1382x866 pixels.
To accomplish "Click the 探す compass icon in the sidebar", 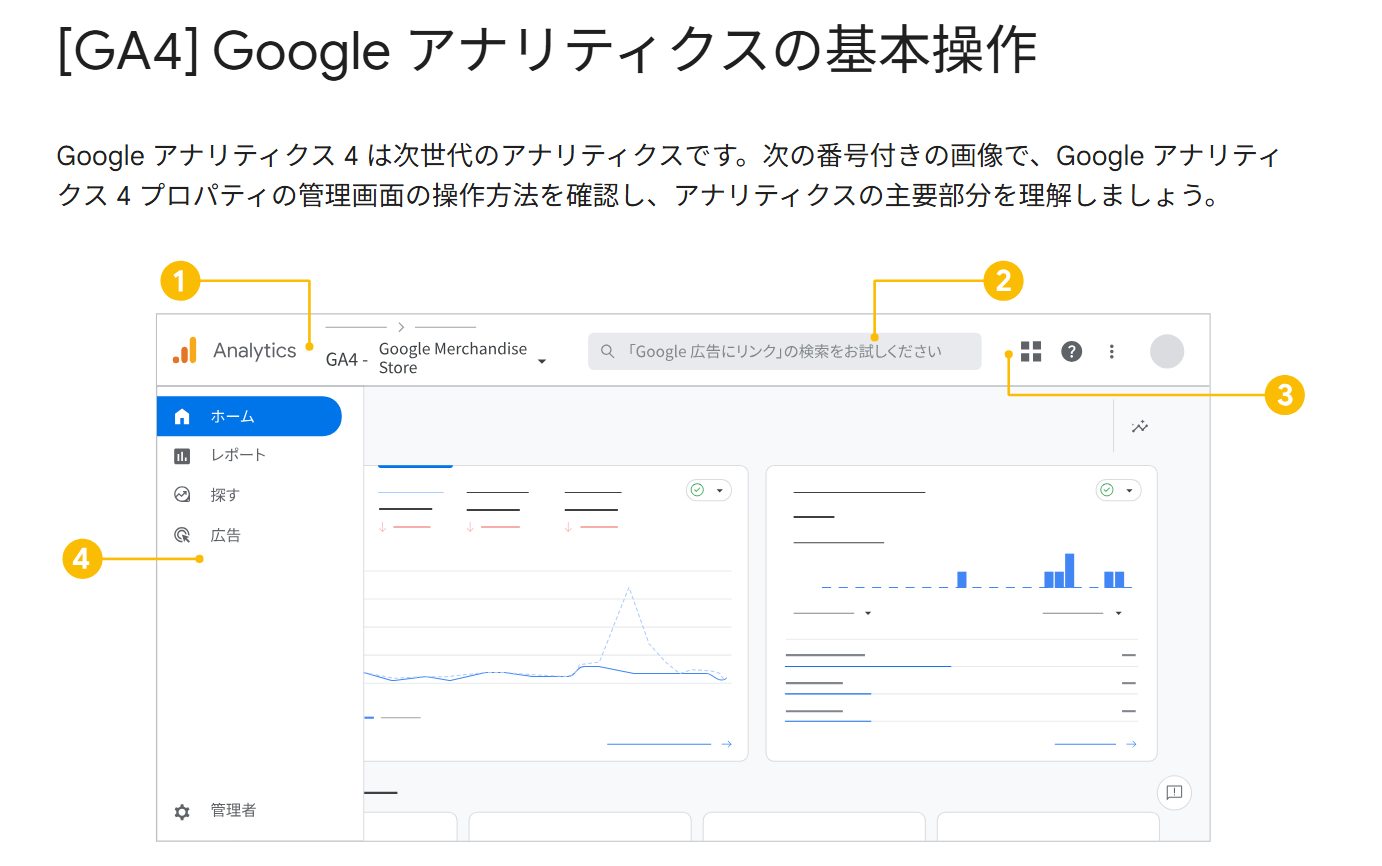I will 182,494.
